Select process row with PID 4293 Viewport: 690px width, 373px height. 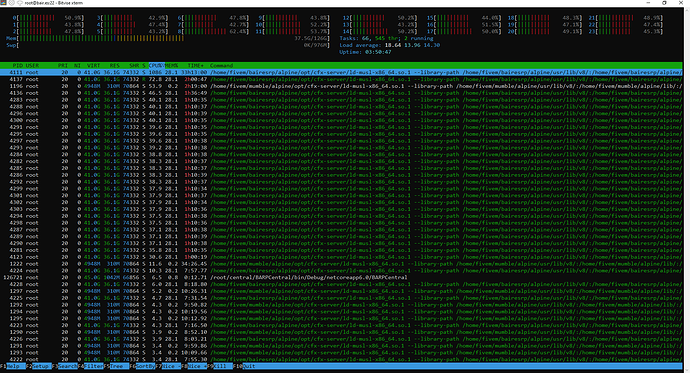(341, 147)
